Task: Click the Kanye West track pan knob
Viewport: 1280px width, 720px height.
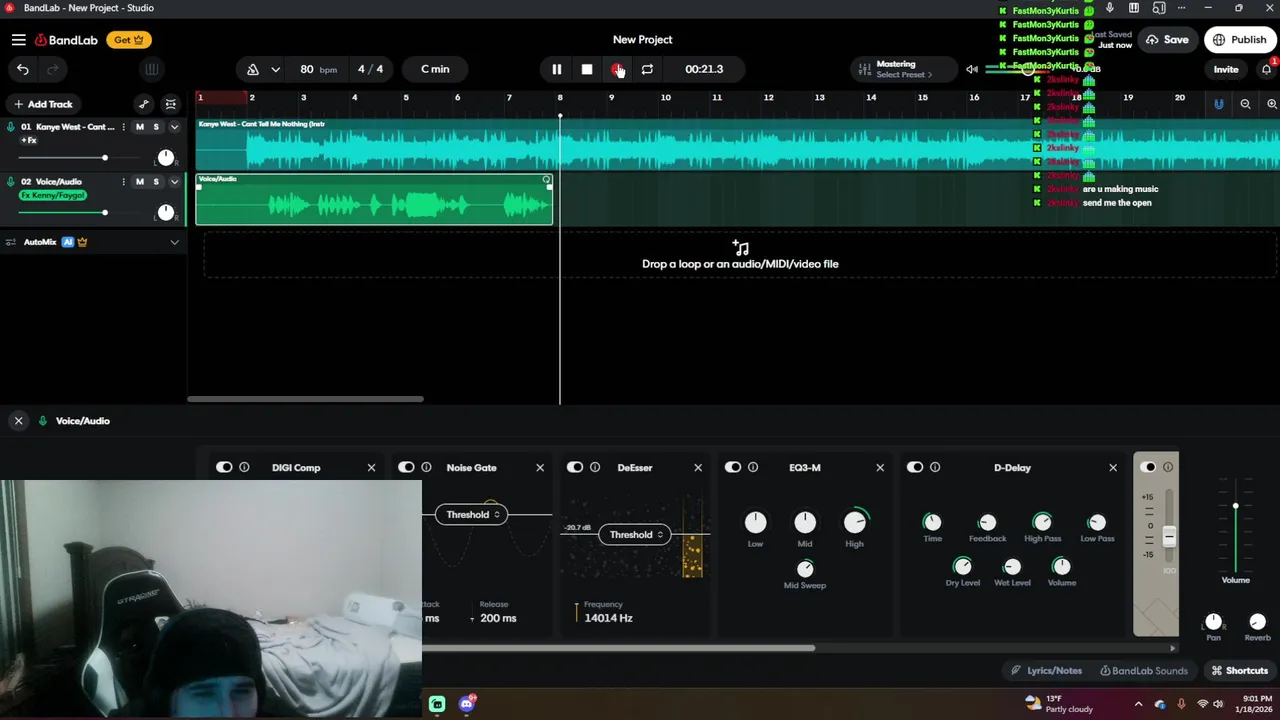Action: click(166, 158)
